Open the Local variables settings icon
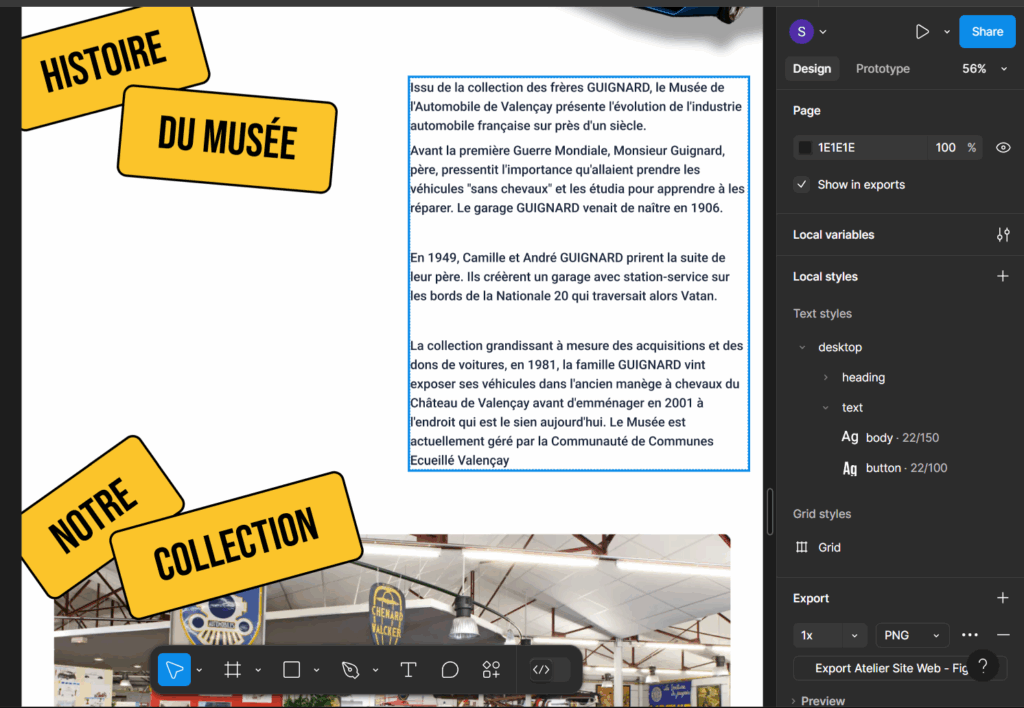The height and width of the screenshot is (708, 1024). [1003, 235]
